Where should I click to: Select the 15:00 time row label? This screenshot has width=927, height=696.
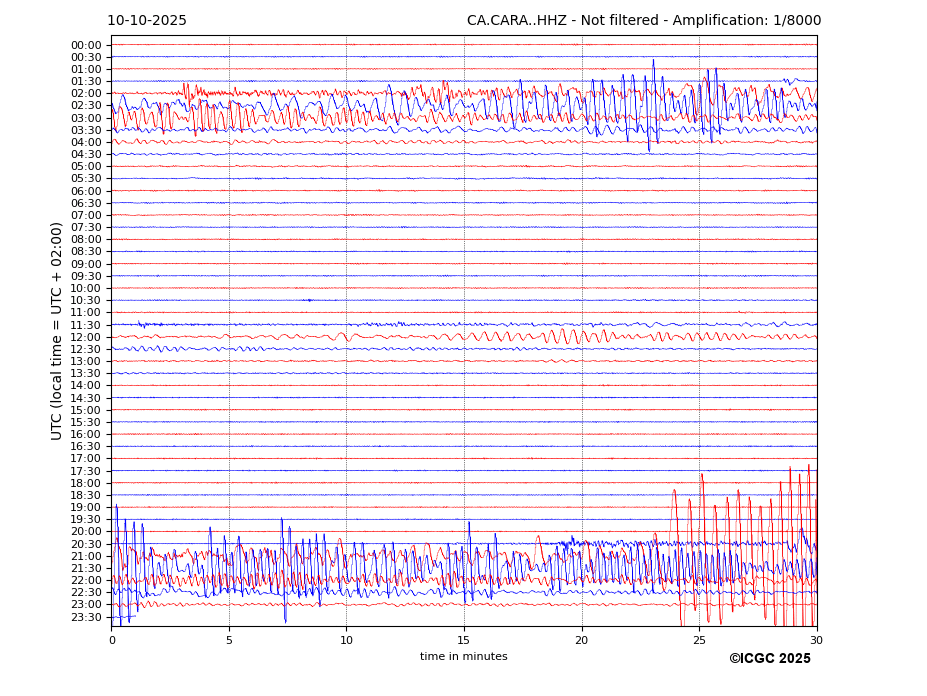point(86,410)
